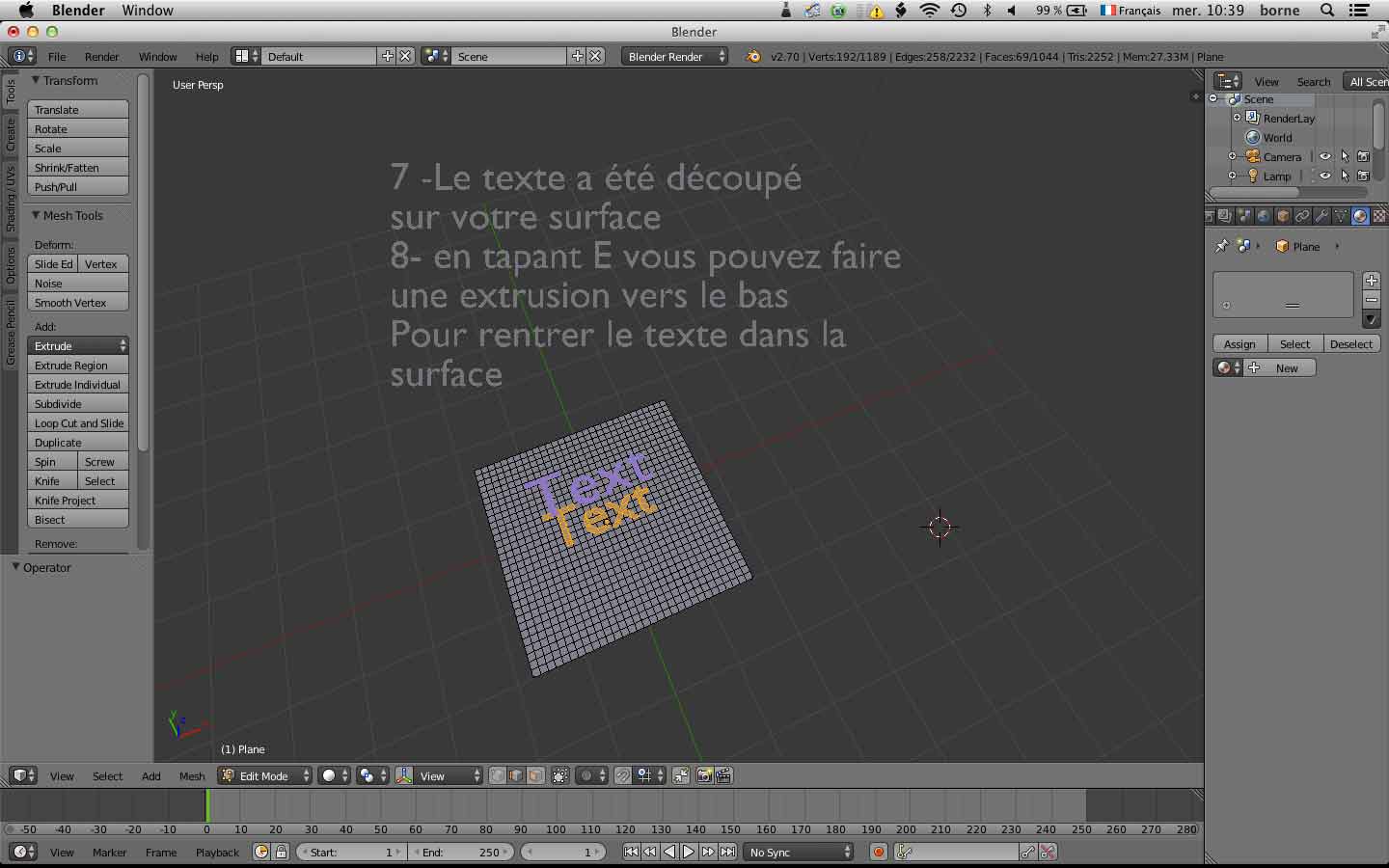Open the Render menu
Image resolution: width=1389 pixels, height=868 pixels.
coord(101,56)
